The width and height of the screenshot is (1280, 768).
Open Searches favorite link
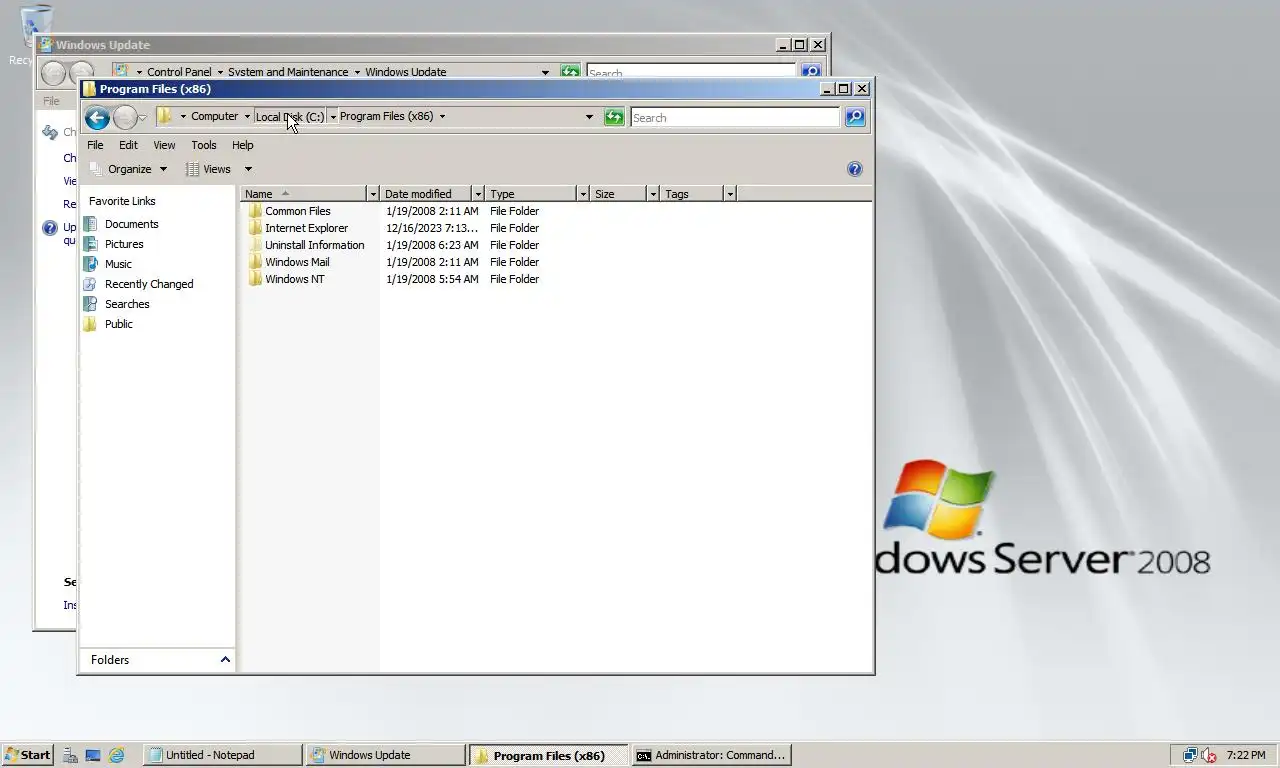(127, 304)
